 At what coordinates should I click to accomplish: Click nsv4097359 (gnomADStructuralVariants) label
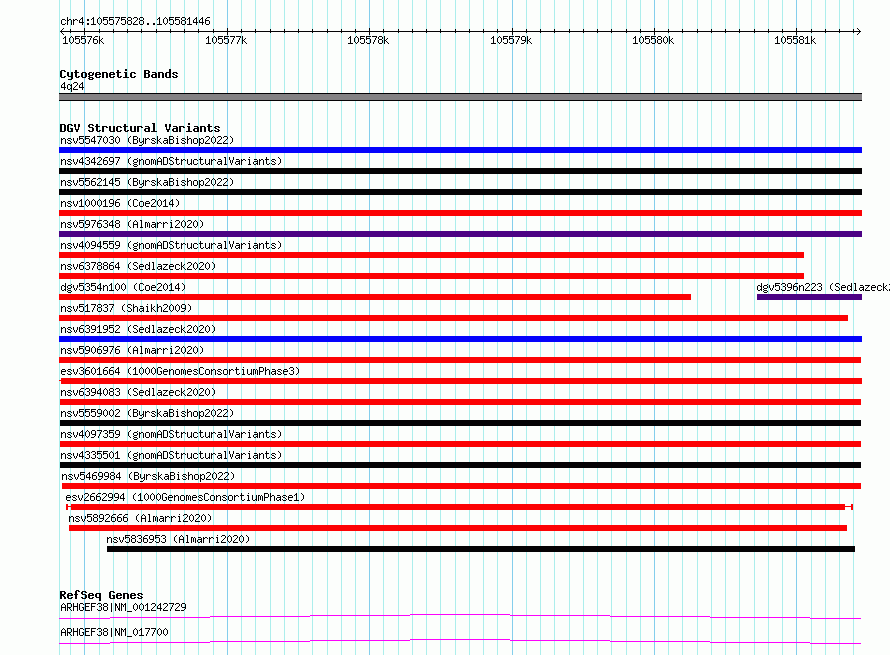pyautogui.click(x=171, y=434)
